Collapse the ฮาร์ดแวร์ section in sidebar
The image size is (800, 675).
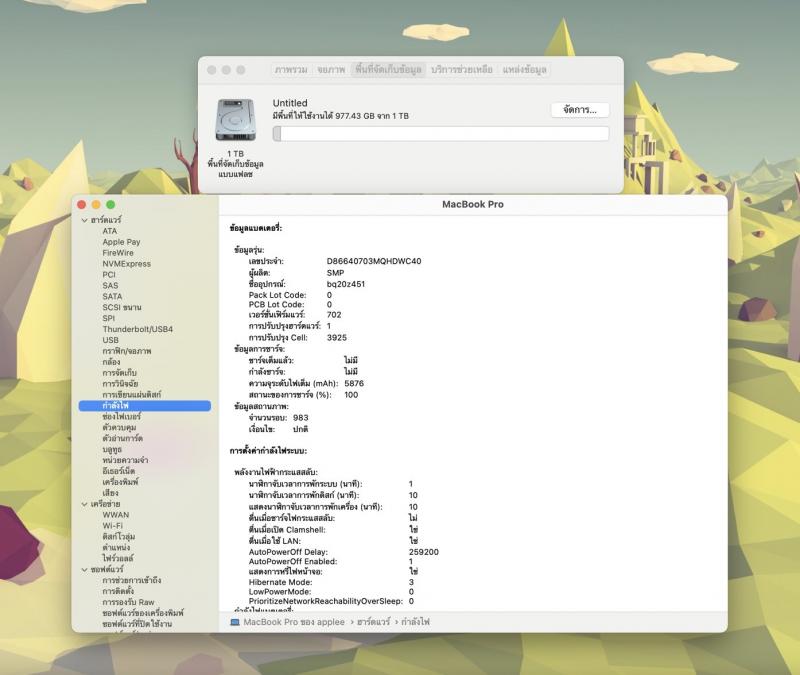click(x=84, y=220)
